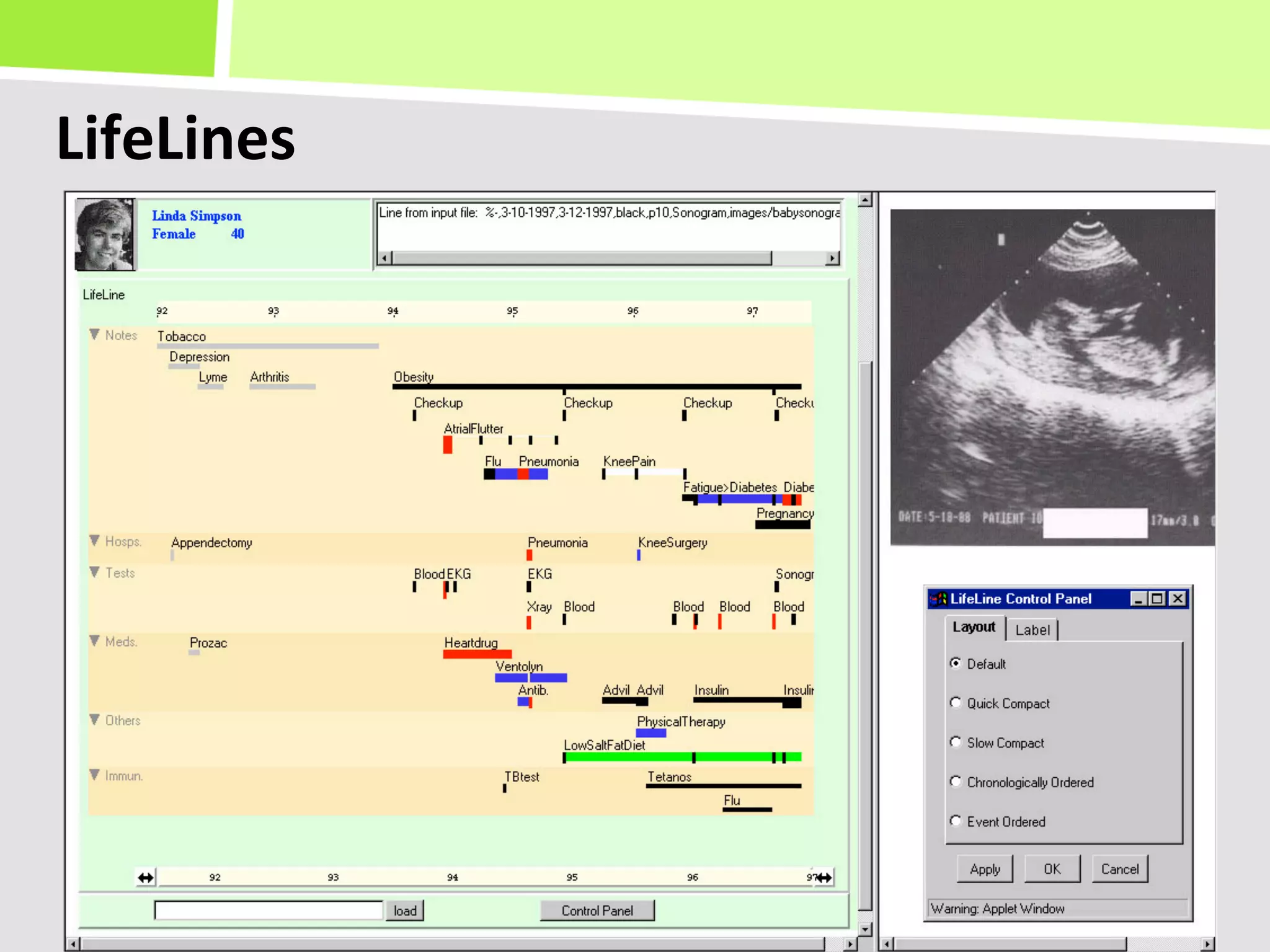
Task: Collapse the Notes facet triangle
Action: [x=94, y=335]
